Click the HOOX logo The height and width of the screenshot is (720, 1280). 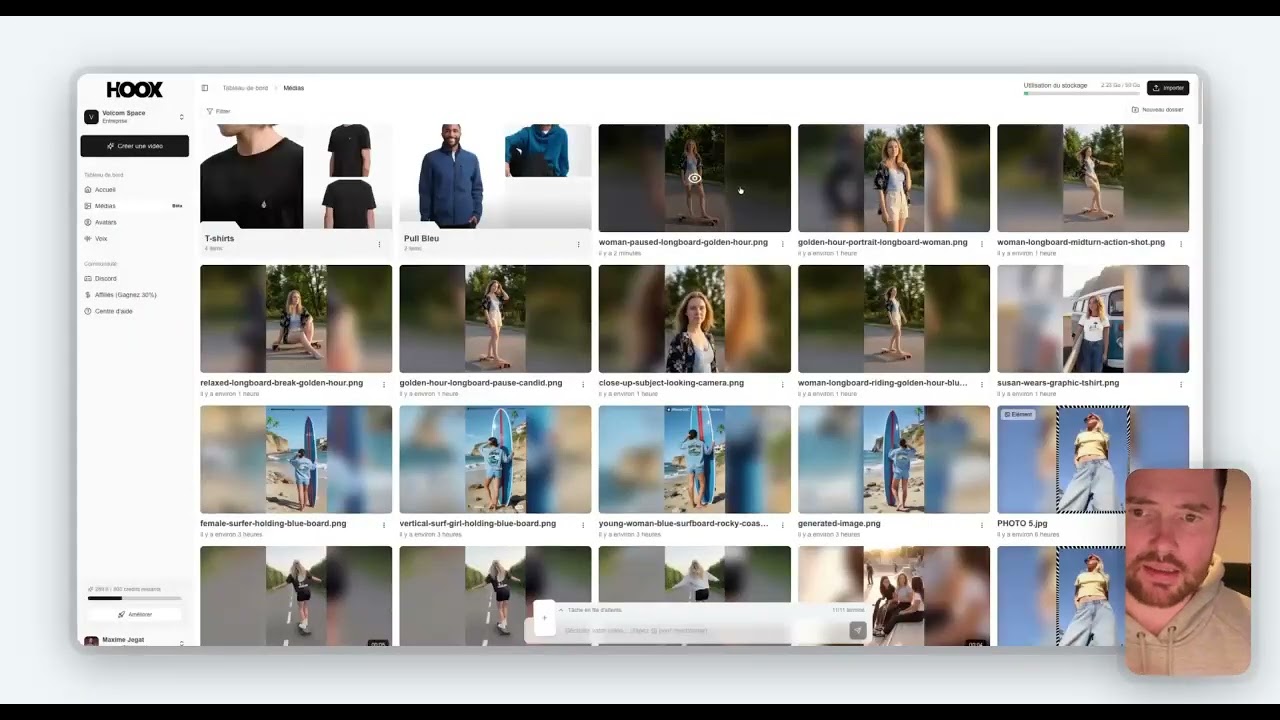point(134,89)
